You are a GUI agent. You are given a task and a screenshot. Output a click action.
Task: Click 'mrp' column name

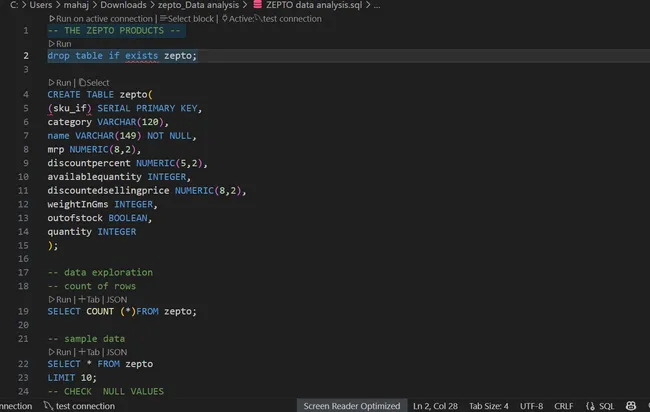click(56, 149)
